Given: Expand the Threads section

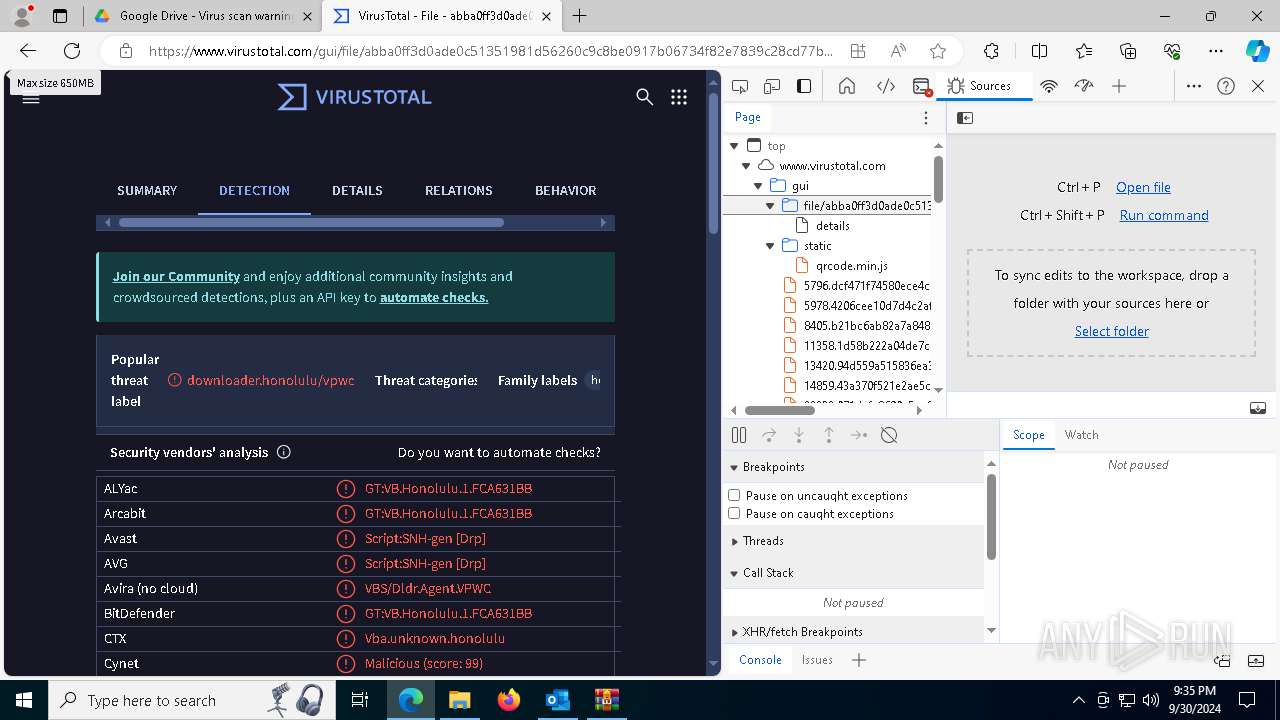Looking at the screenshot, I should point(735,541).
